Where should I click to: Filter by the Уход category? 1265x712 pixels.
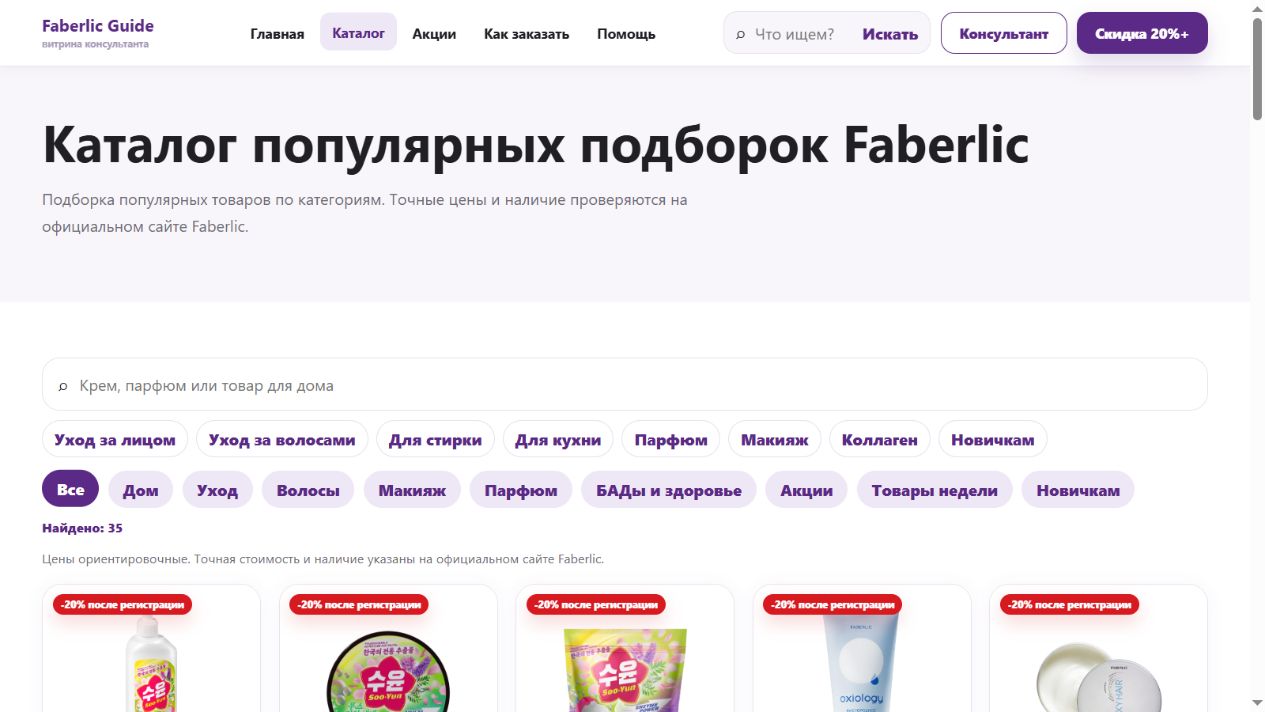217,490
